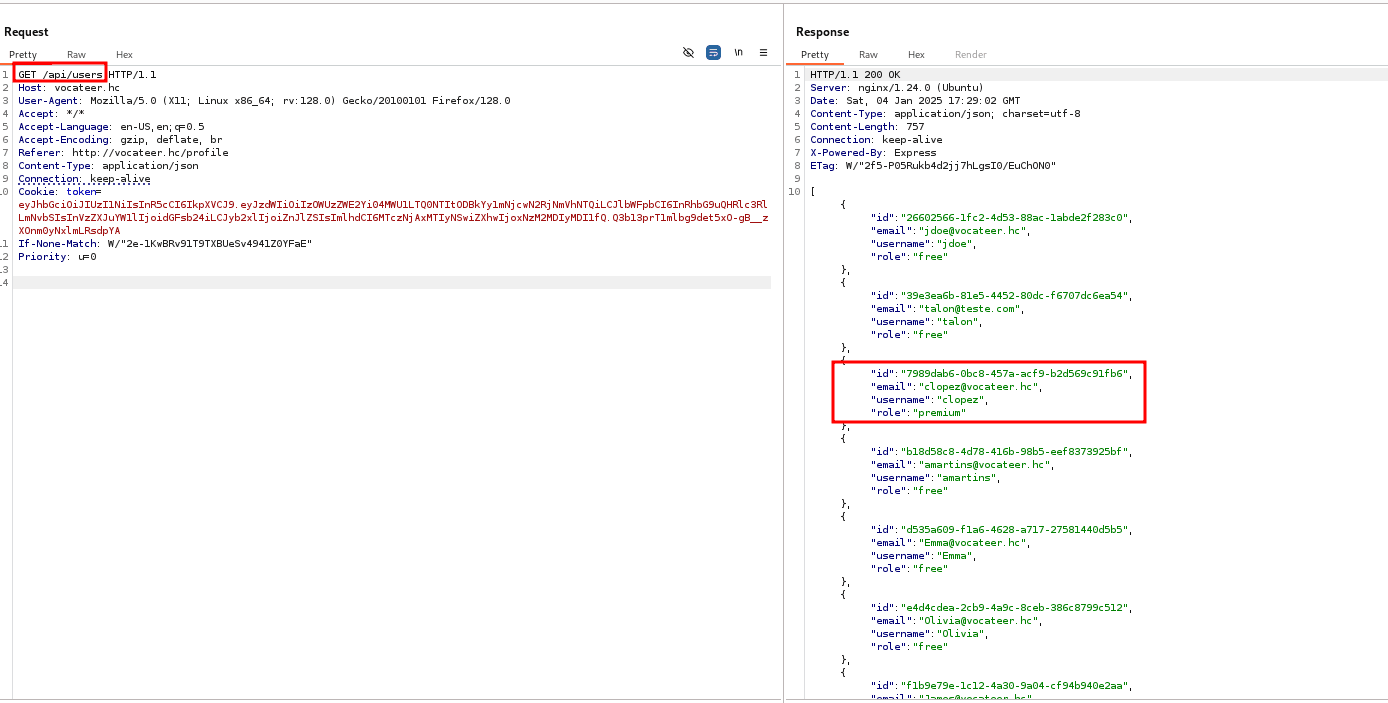Click the username "talon" value
Viewport: 1388px width, 703px height.
click(958, 322)
